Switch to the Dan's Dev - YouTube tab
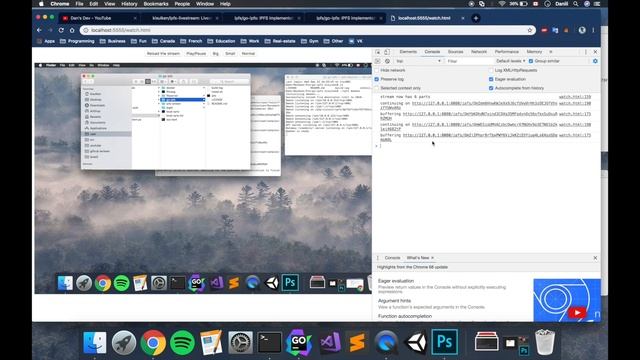The image size is (640, 360). pos(99,18)
